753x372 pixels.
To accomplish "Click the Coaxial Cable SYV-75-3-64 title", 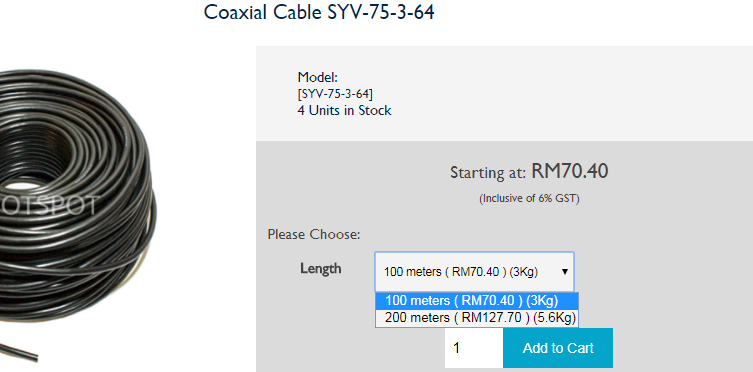I will point(319,12).
